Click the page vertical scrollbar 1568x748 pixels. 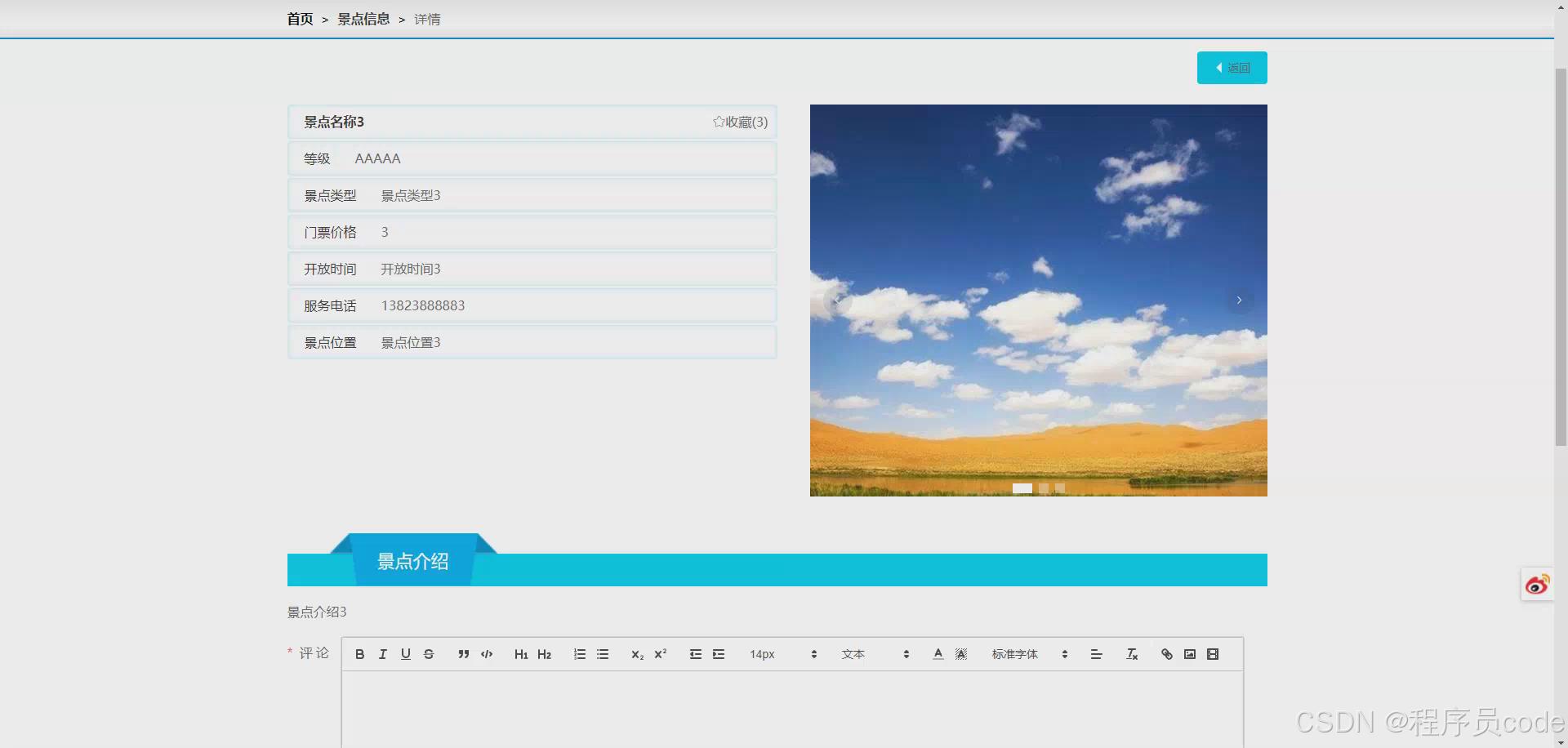pos(1561,256)
